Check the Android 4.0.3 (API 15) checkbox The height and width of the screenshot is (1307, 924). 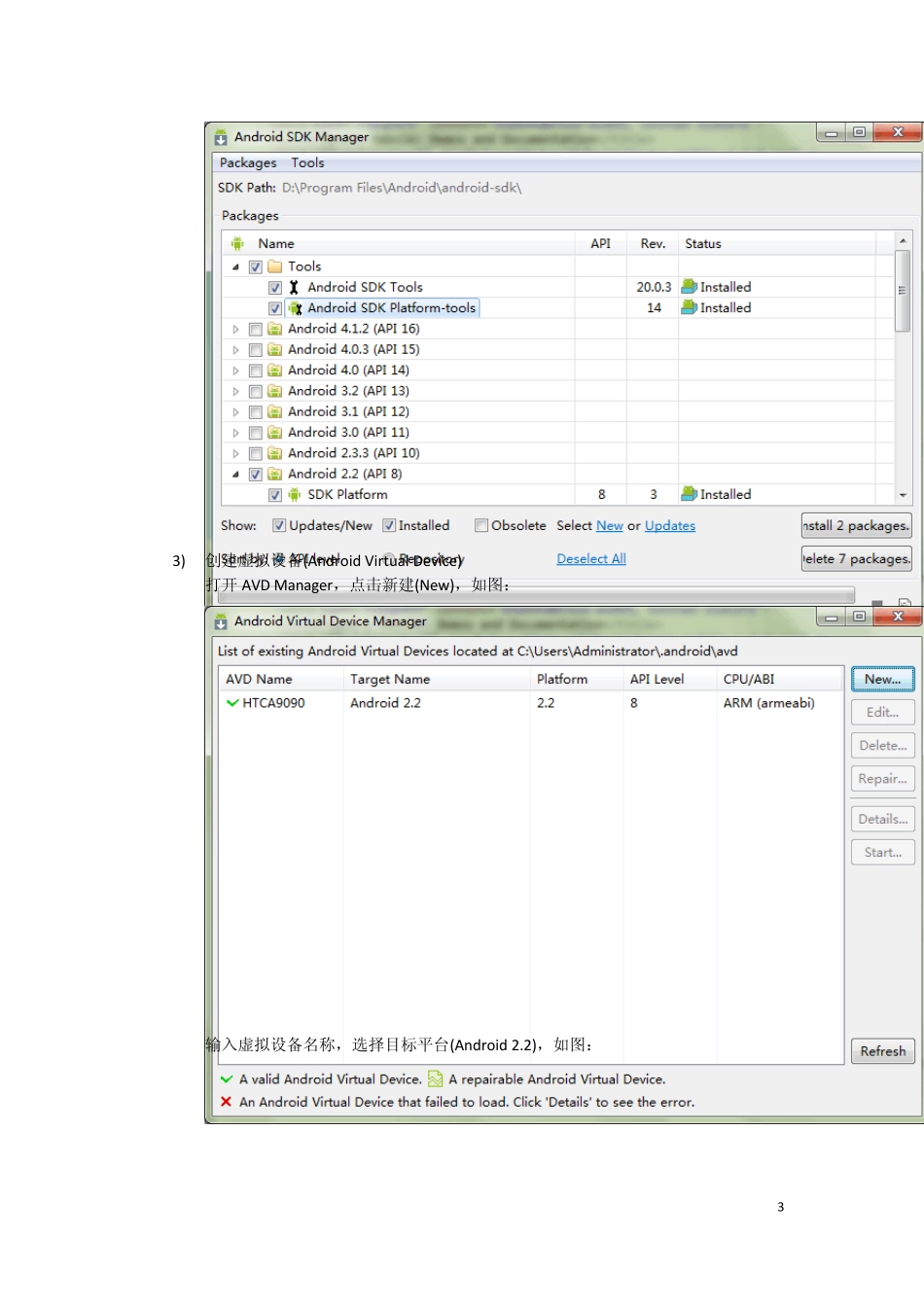(256, 350)
